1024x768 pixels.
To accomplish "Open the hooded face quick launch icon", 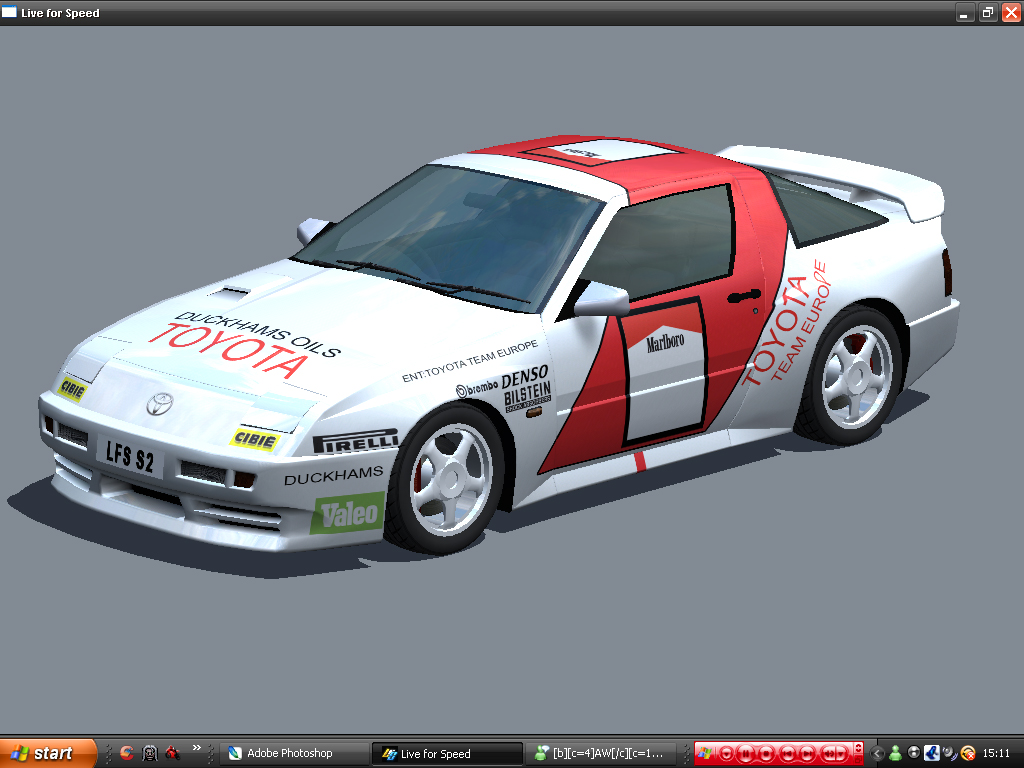I will (x=150, y=753).
